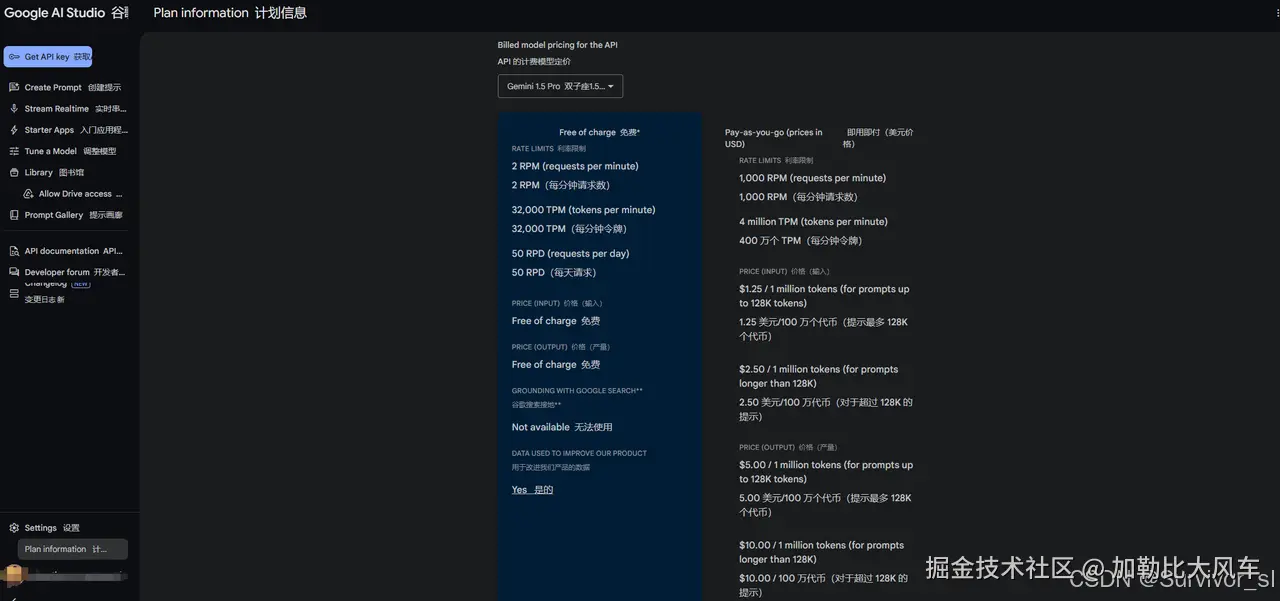Viewport: 1280px width, 601px height.
Task: Click 'Not available' grounding value
Action: pyautogui.click(x=541, y=427)
